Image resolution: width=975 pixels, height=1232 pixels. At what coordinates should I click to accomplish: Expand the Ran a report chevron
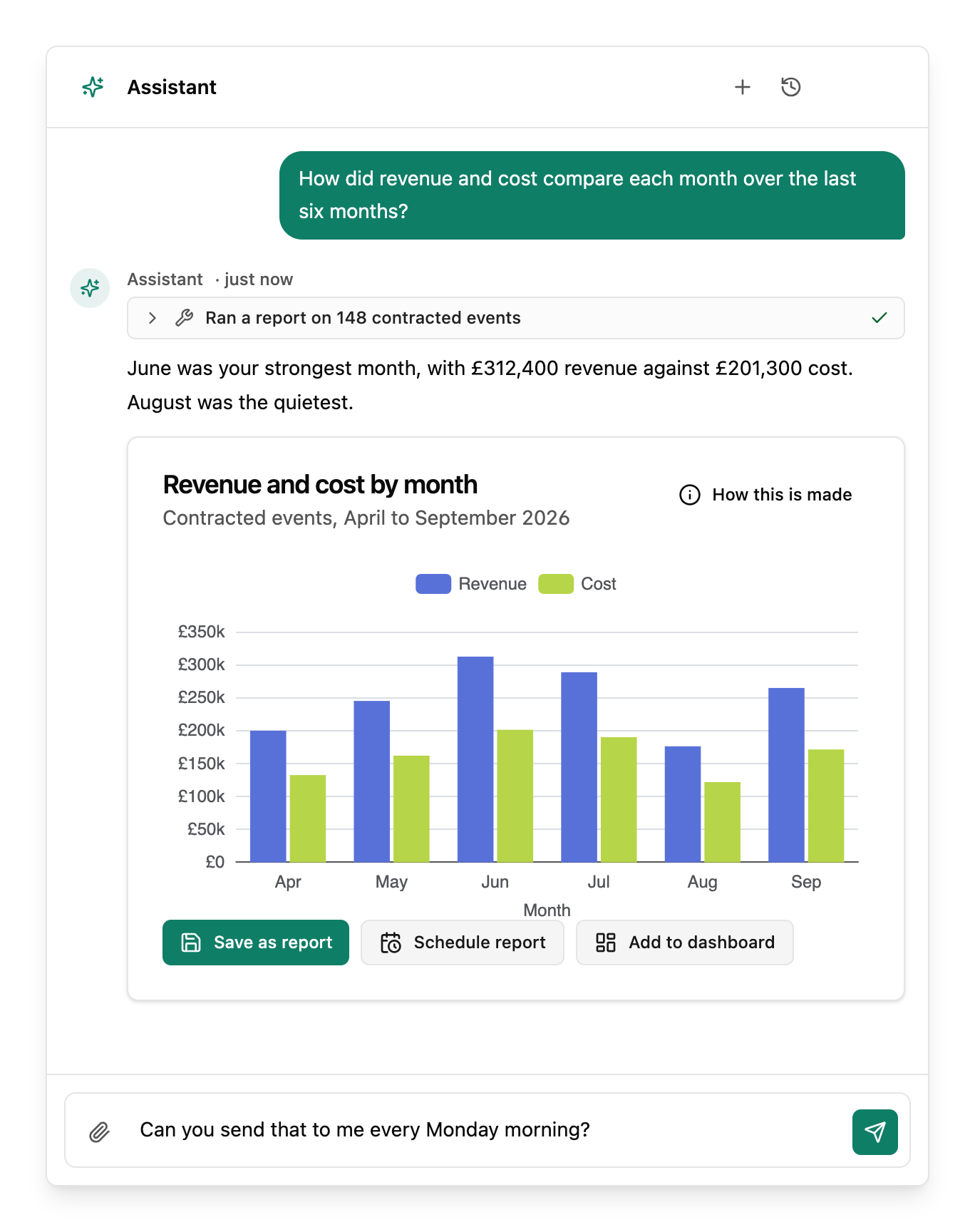[152, 318]
